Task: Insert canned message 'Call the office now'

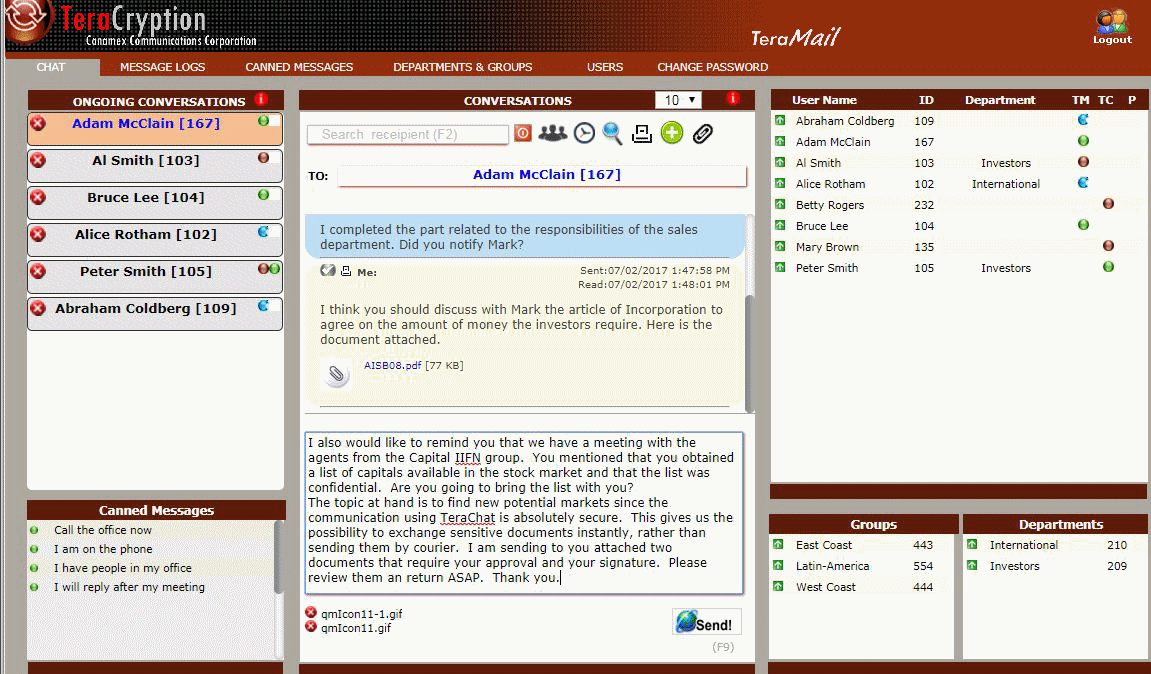Action: [103, 530]
